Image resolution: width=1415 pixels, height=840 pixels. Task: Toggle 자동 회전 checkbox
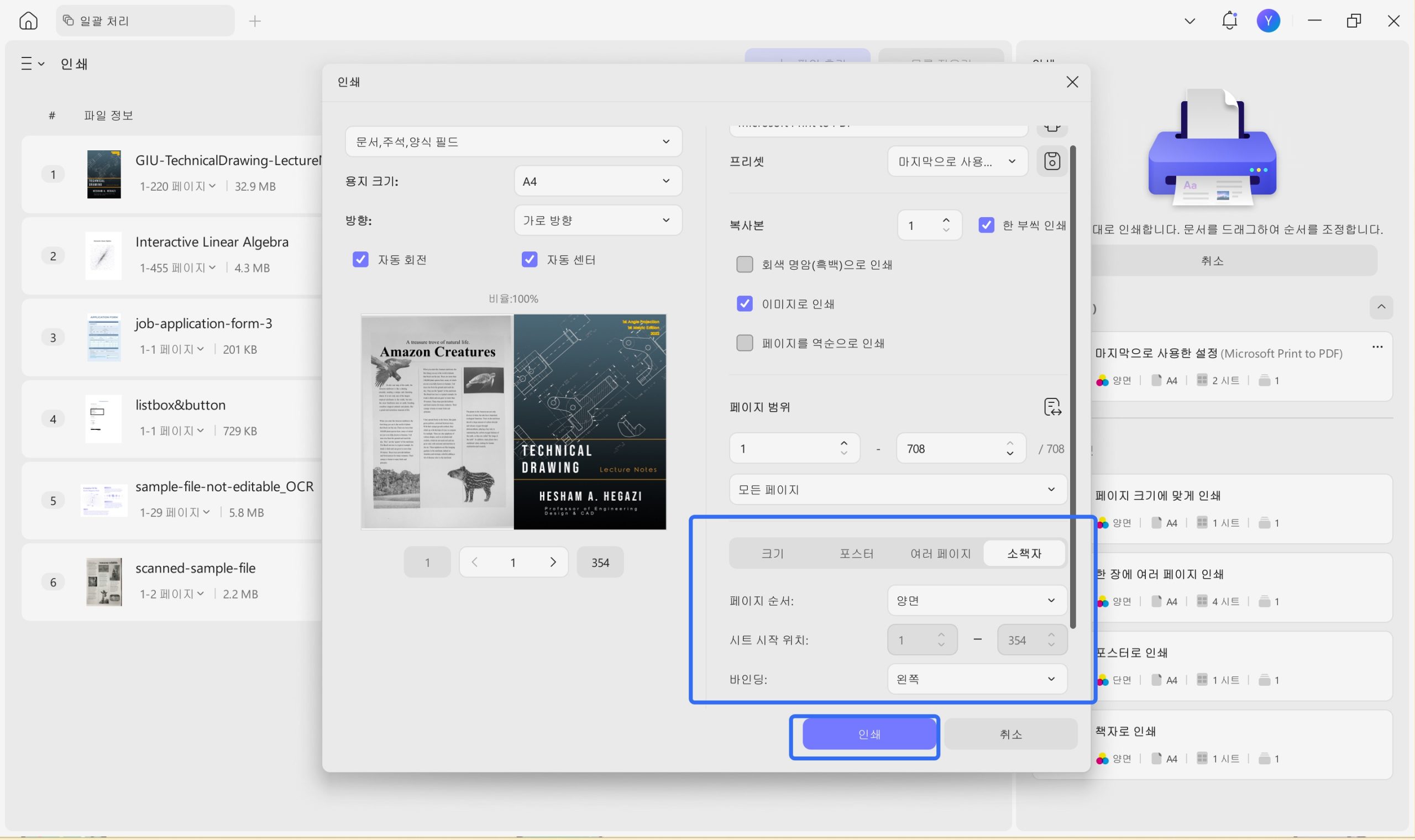coord(360,260)
